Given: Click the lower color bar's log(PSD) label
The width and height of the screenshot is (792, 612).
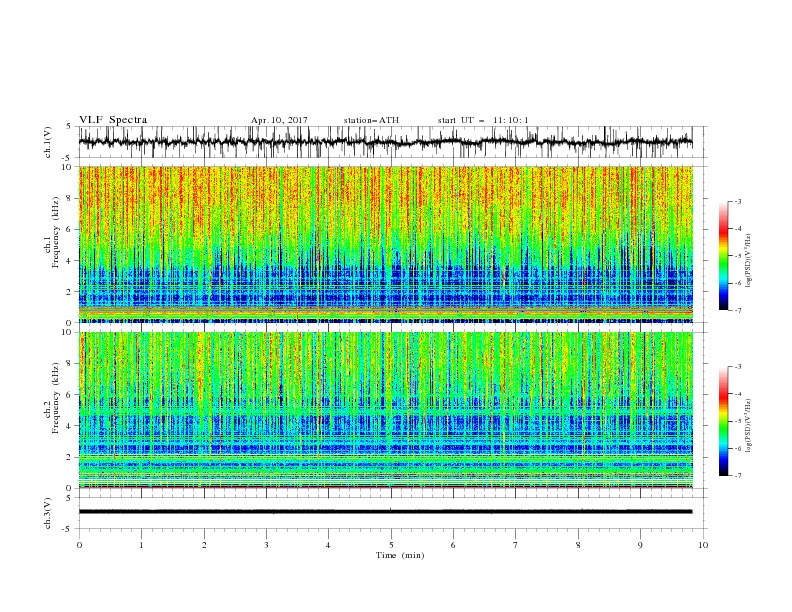Looking at the screenshot, I should point(749,426).
